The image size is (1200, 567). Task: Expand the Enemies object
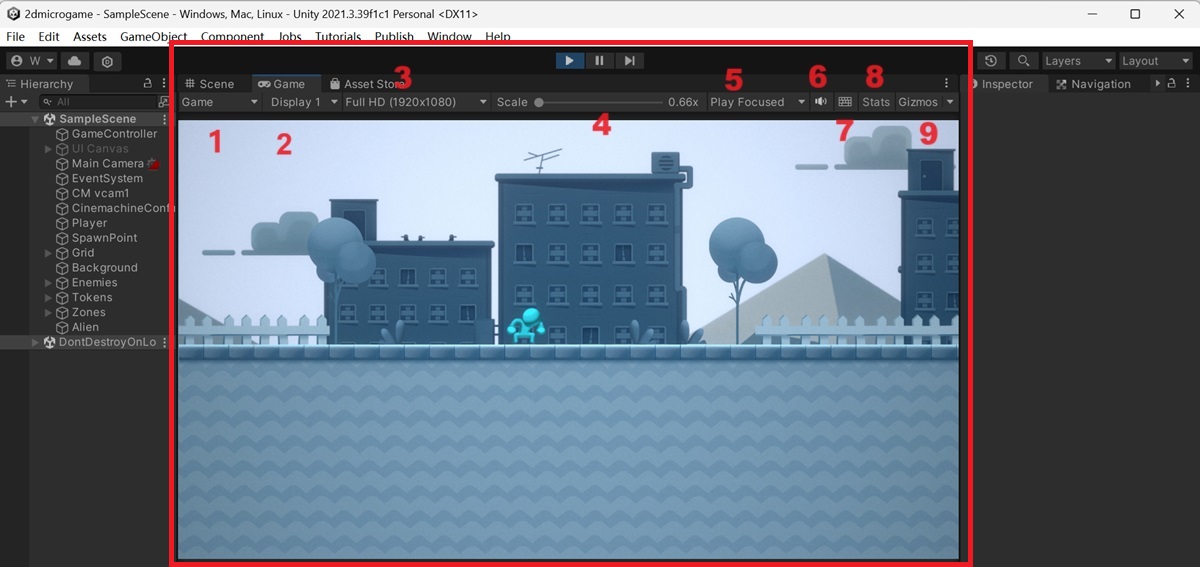[48, 283]
